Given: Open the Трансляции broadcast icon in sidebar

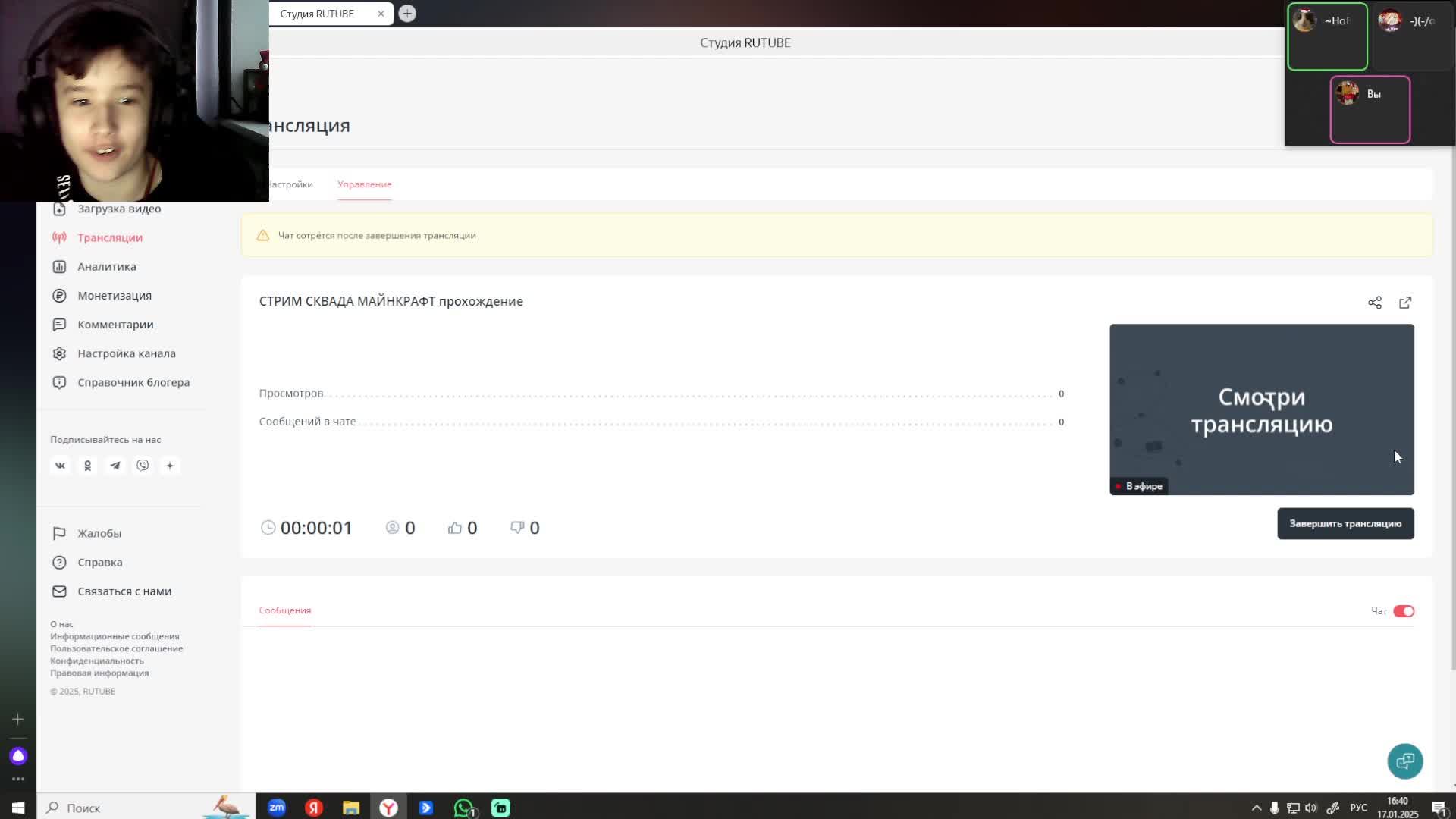Looking at the screenshot, I should point(59,237).
